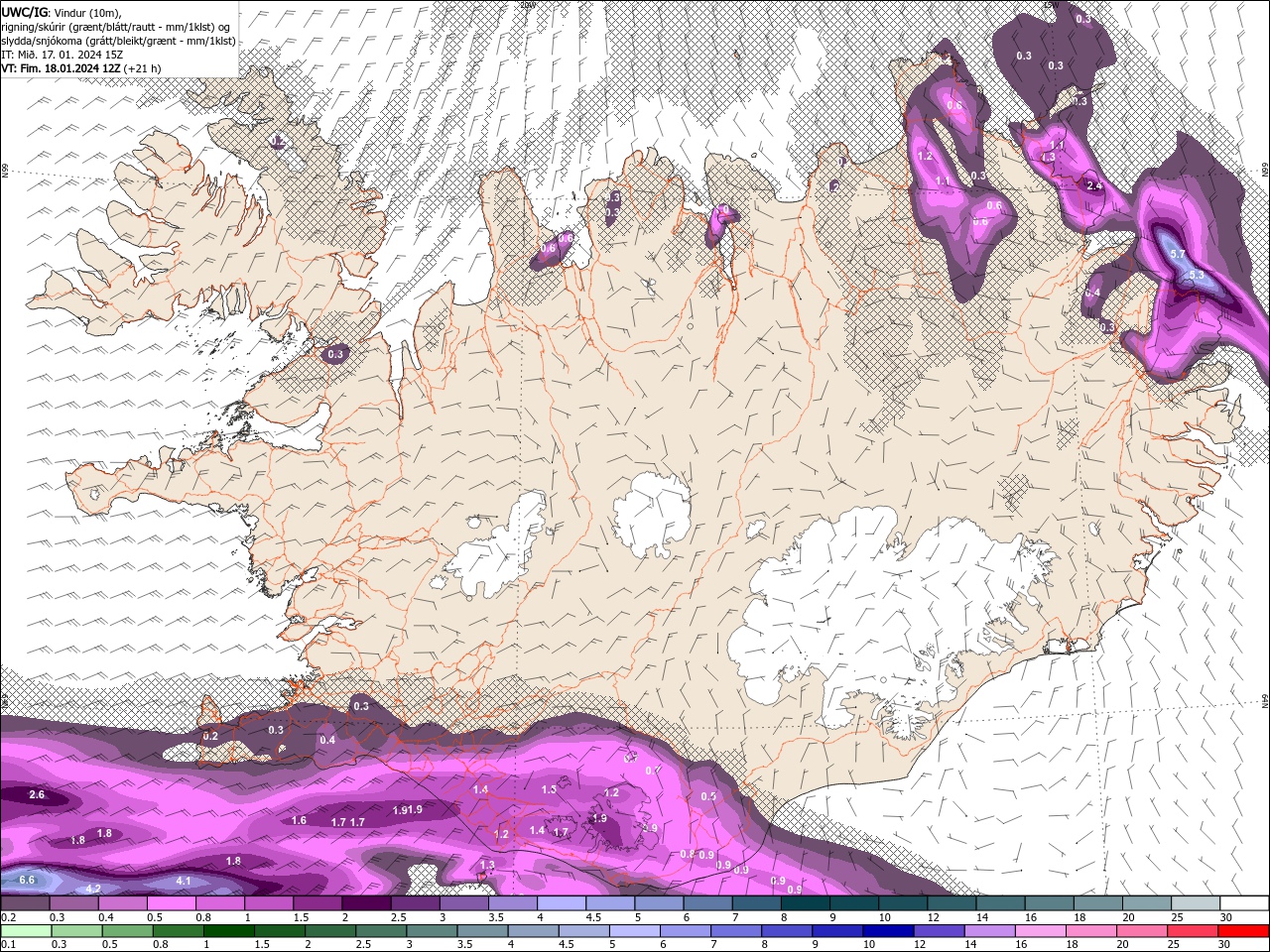Click the 4.2 value in the southwest sea

click(x=94, y=889)
